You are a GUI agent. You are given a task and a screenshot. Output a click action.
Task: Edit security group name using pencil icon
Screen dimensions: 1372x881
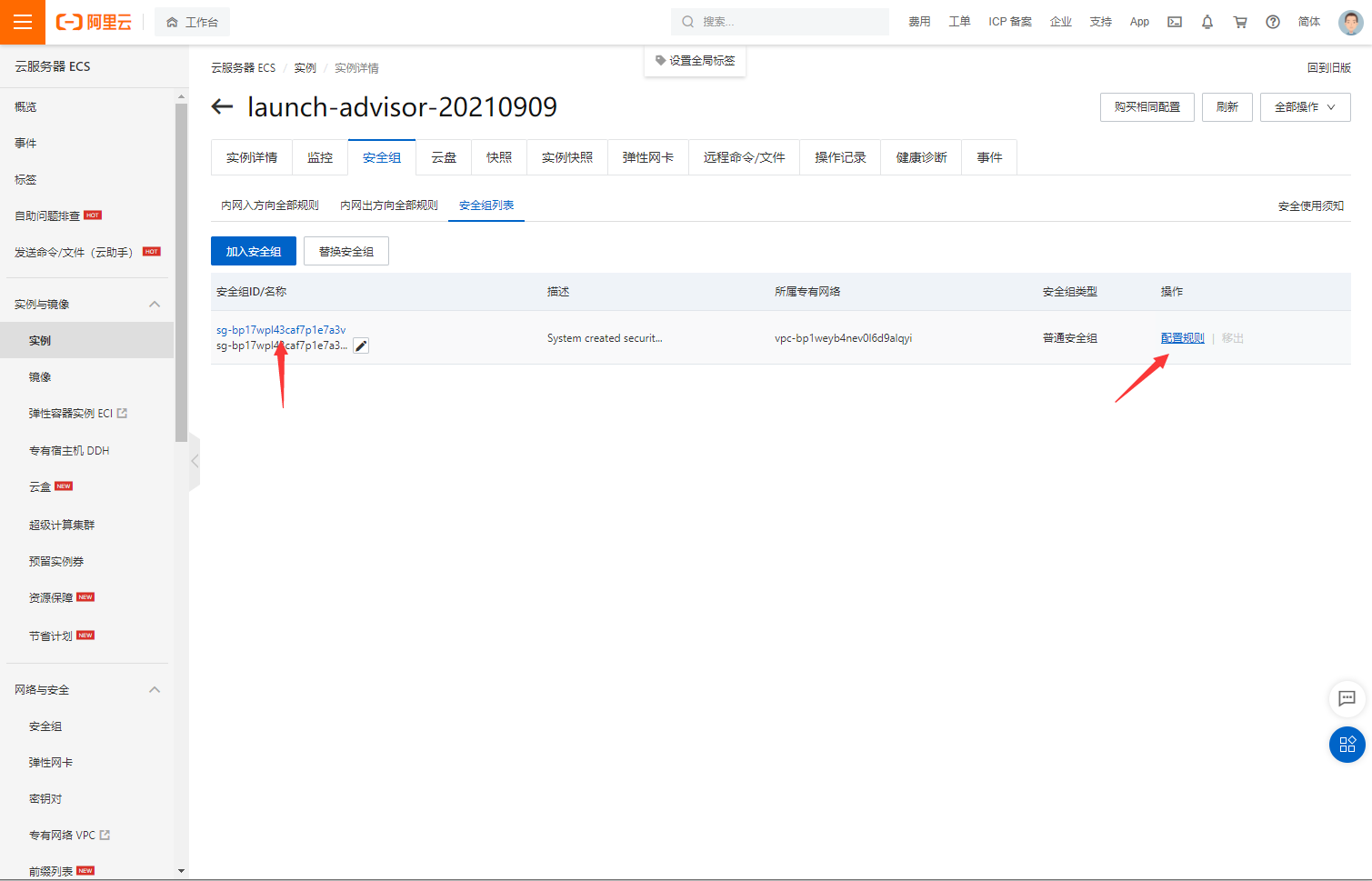(x=360, y=345)
